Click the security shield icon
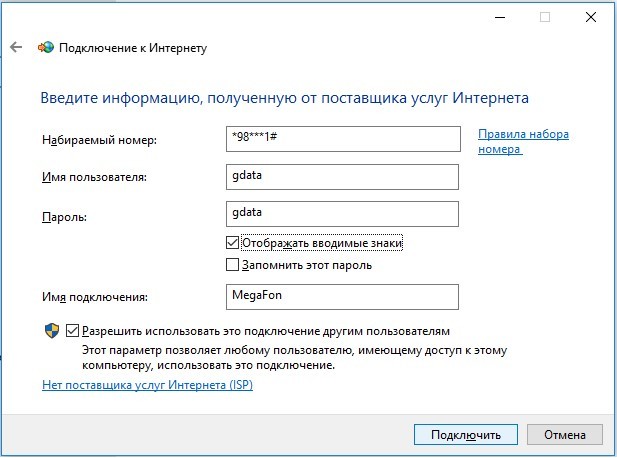Screen dimensions: 617x458 click(52, 330)
